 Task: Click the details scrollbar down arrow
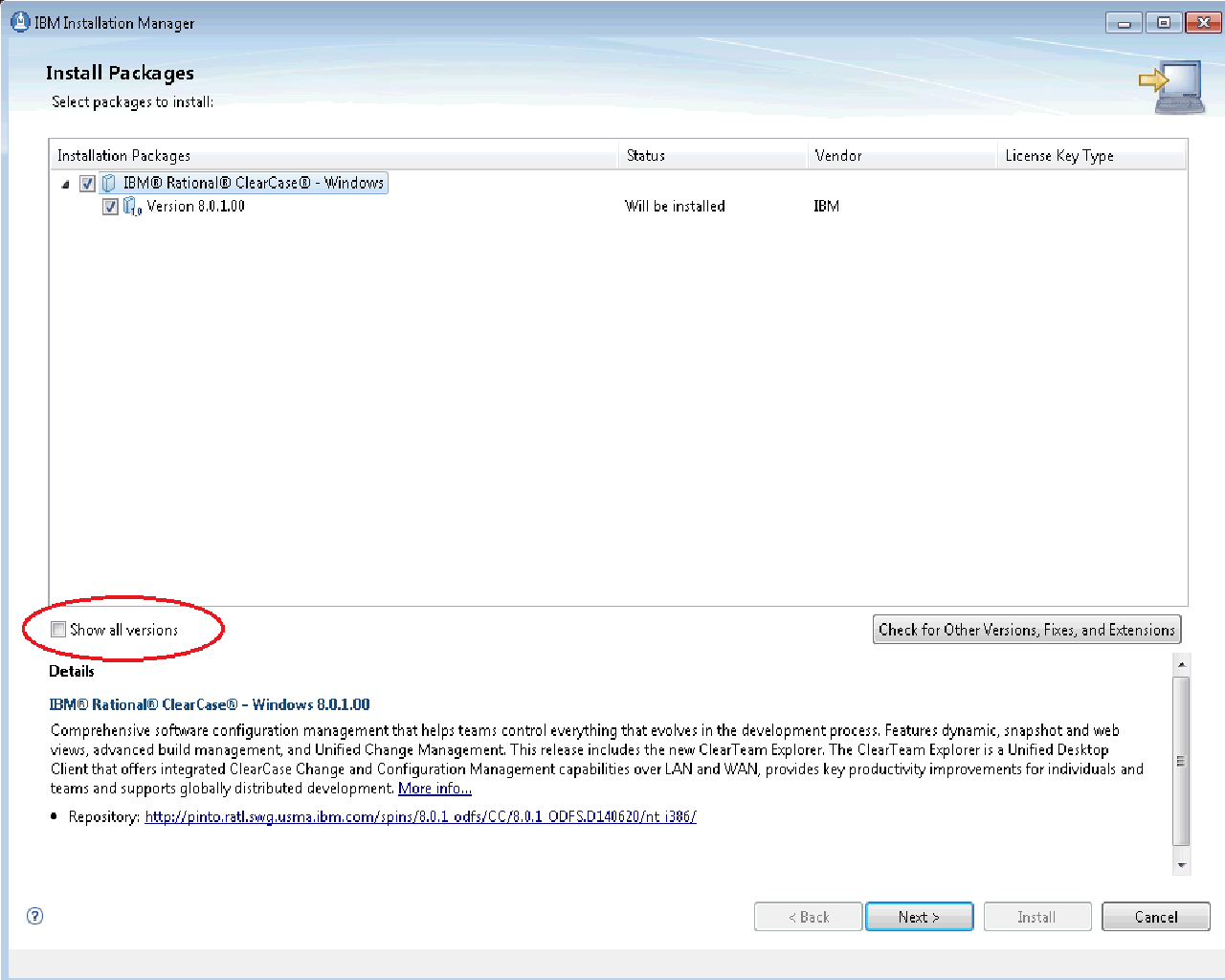coord(1182,865)
